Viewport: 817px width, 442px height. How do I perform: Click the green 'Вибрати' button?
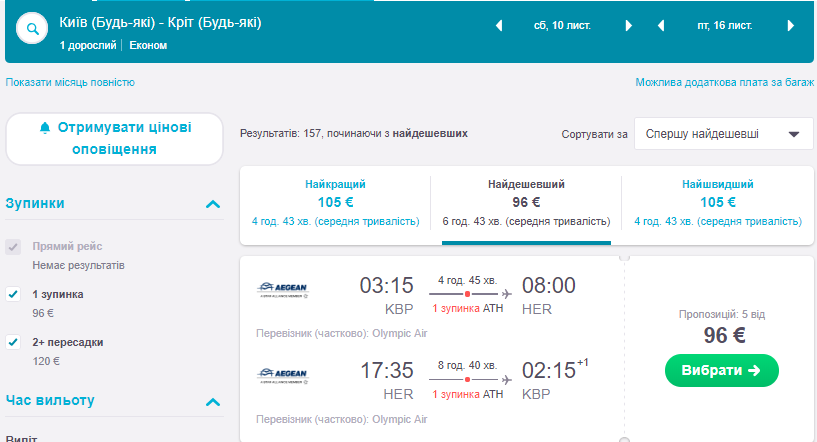[721, 370]
